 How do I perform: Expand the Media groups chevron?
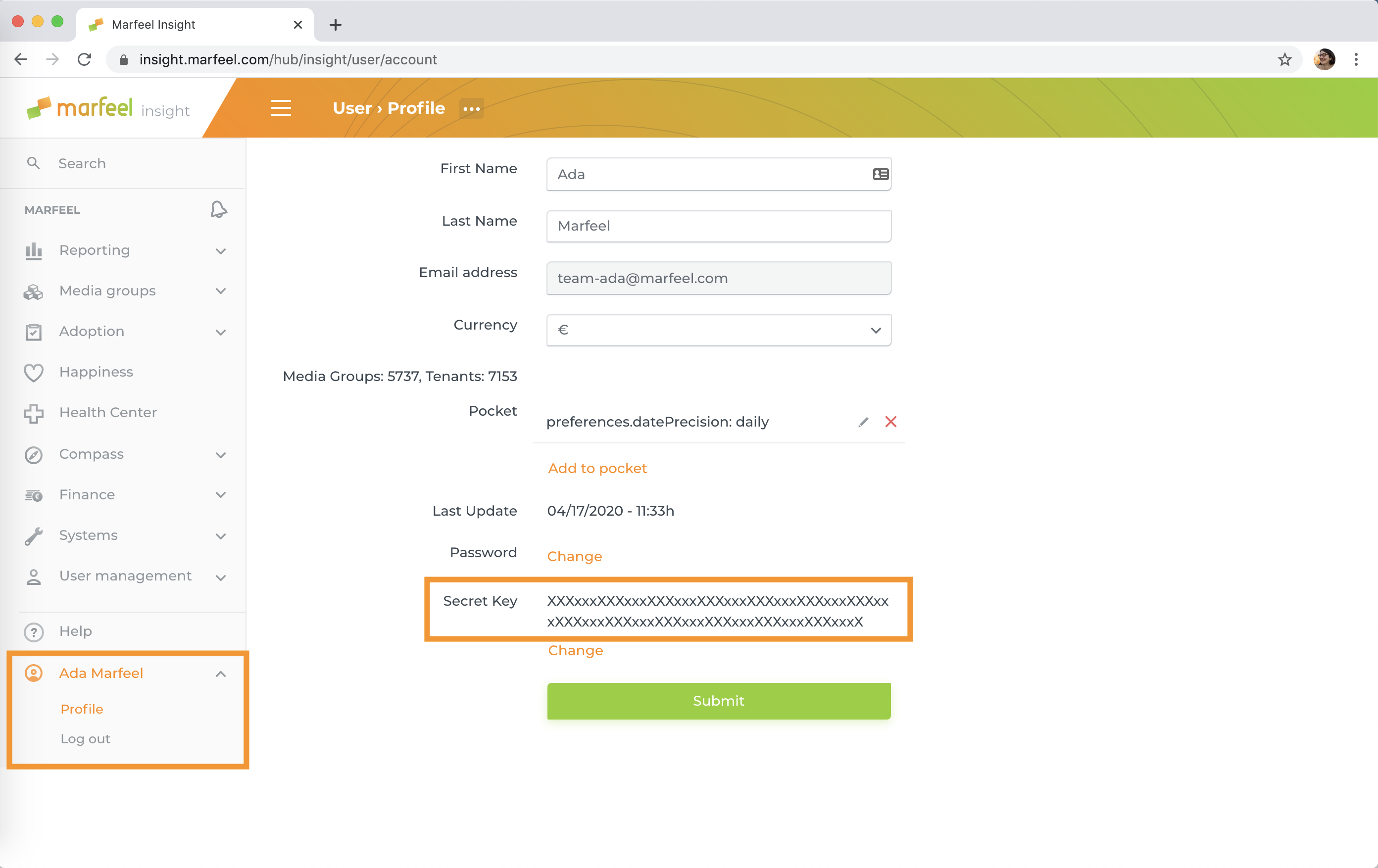[x=221, y=291]
